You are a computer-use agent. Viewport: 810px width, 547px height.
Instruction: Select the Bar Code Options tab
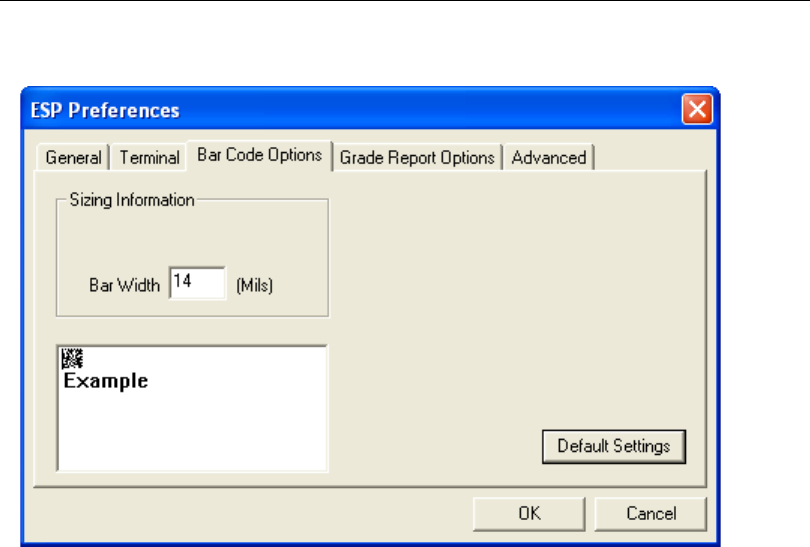(x=260, y=155)
